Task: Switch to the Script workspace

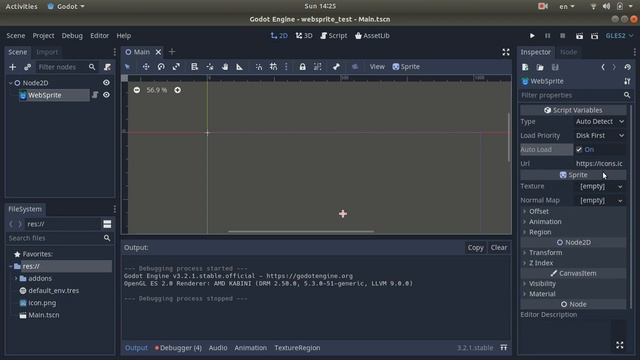Action: (x=334, y=36)
